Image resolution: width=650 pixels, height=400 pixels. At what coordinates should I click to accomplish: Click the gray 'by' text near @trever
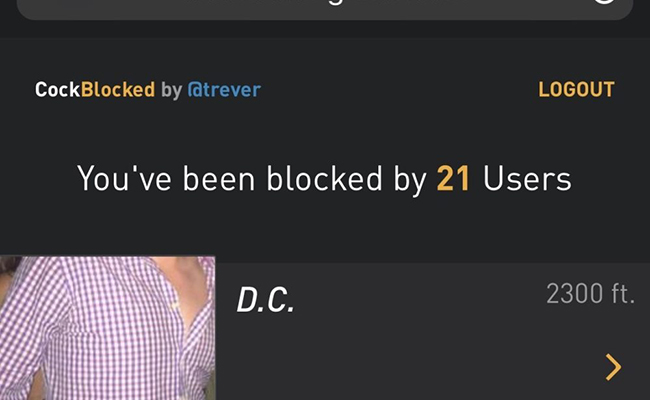(x=171, y=90)
